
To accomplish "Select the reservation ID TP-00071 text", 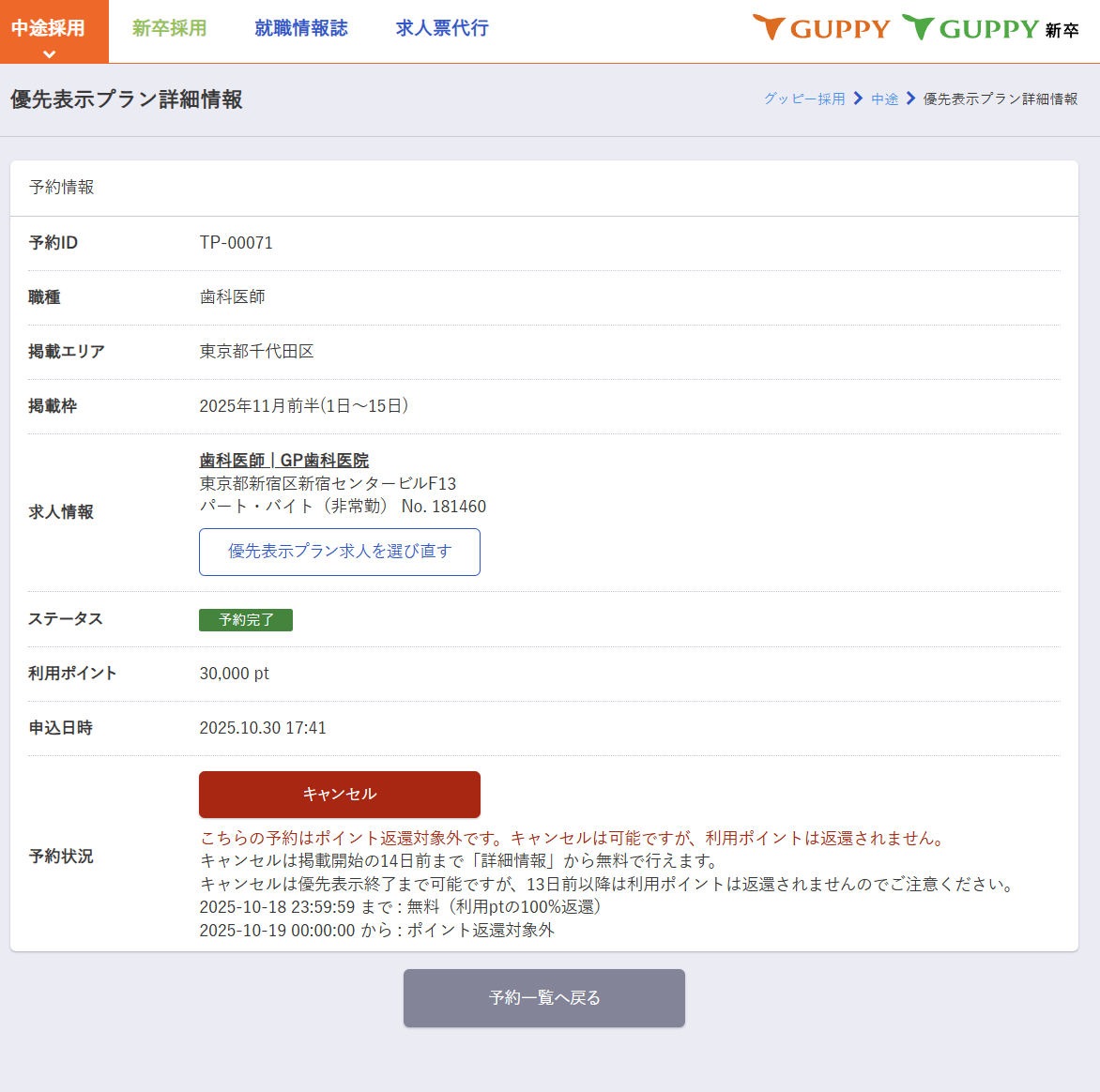I will 236,243.
